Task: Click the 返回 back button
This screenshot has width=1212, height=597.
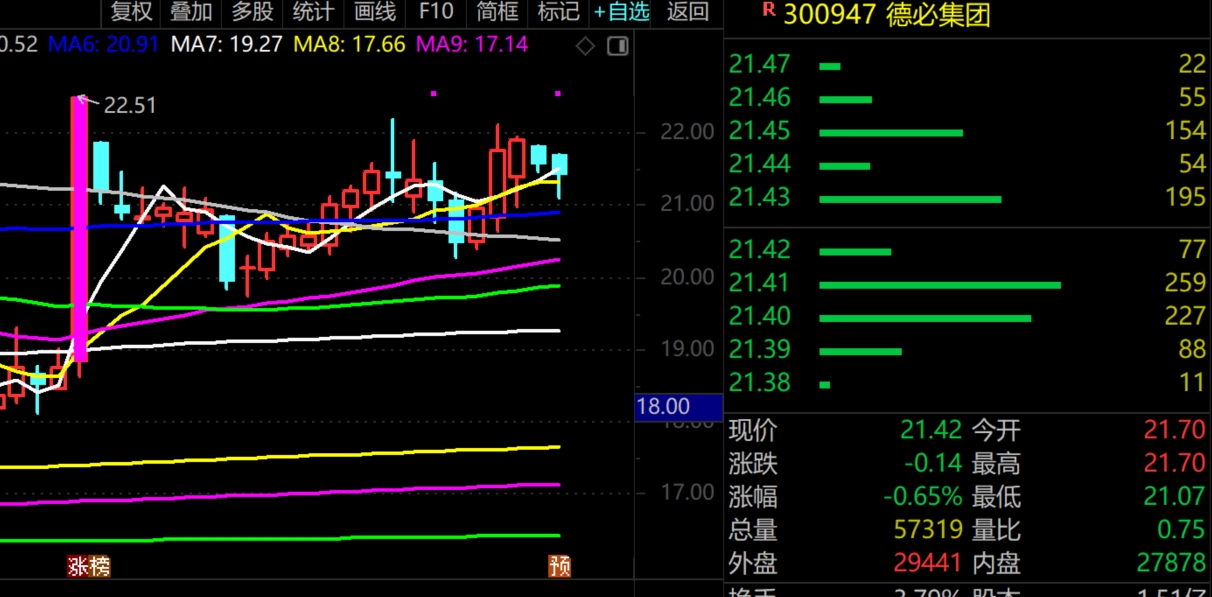Action: tap(687, 12)
